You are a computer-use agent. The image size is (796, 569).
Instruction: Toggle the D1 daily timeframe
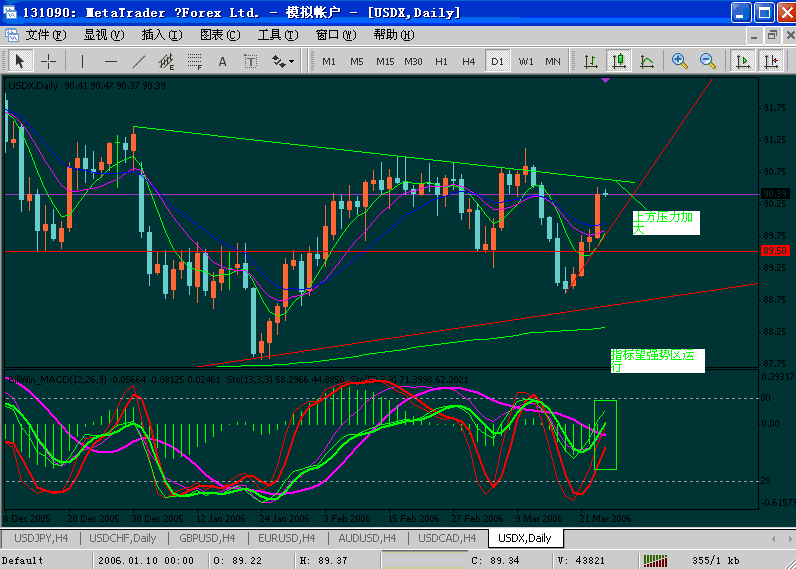coord(498,61)
